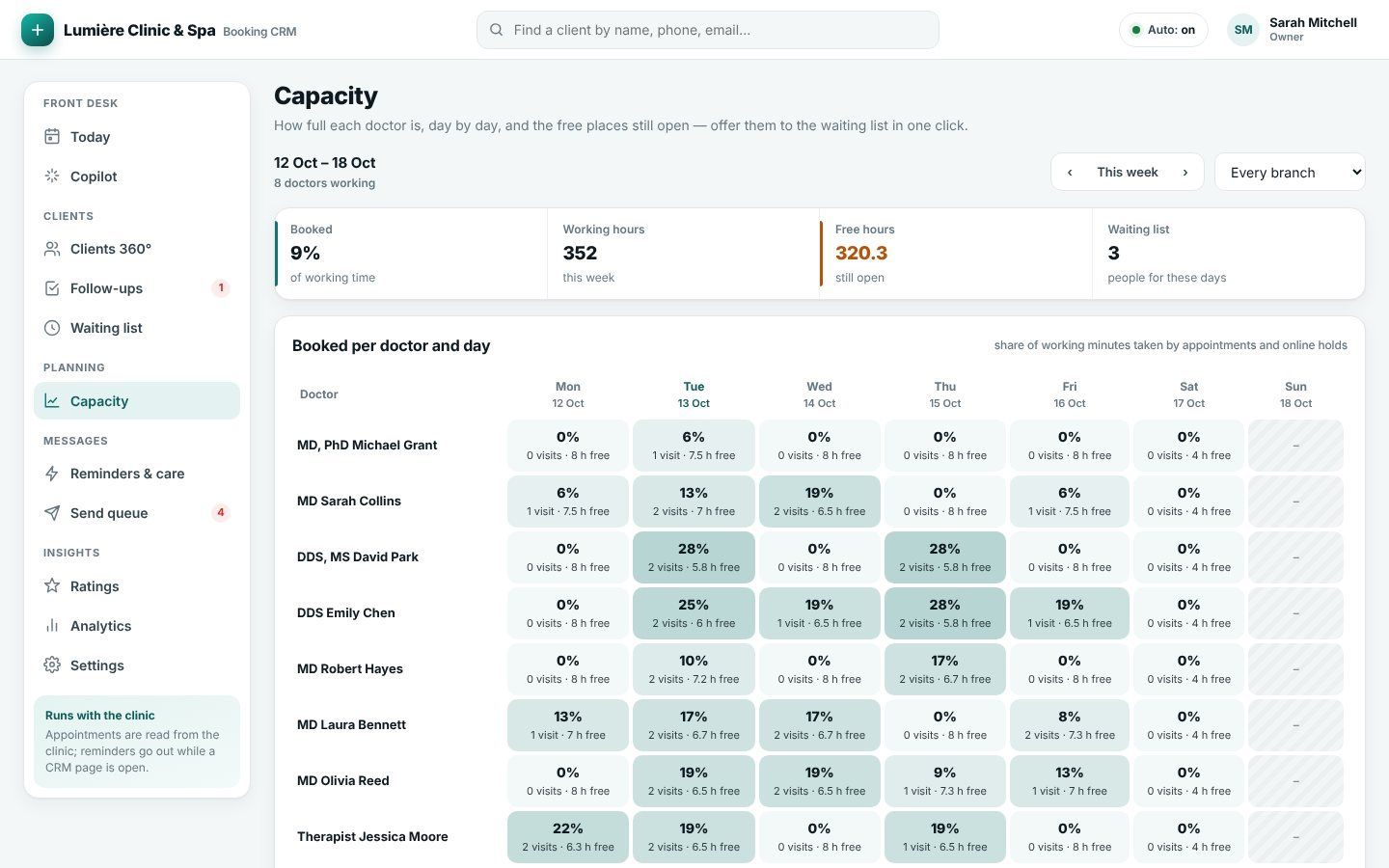The height and width of the screenshot is (868, 1389).
Task: Click the Ratings star icon
Action: 52,586
